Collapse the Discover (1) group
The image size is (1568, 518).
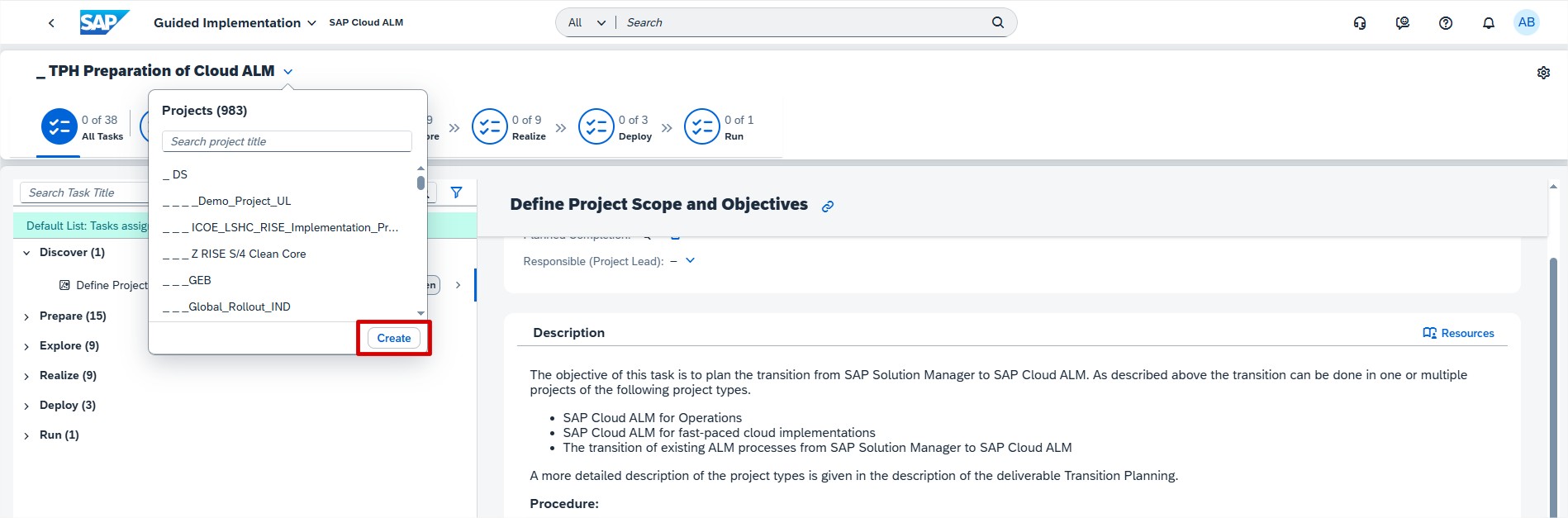(26, 253)
